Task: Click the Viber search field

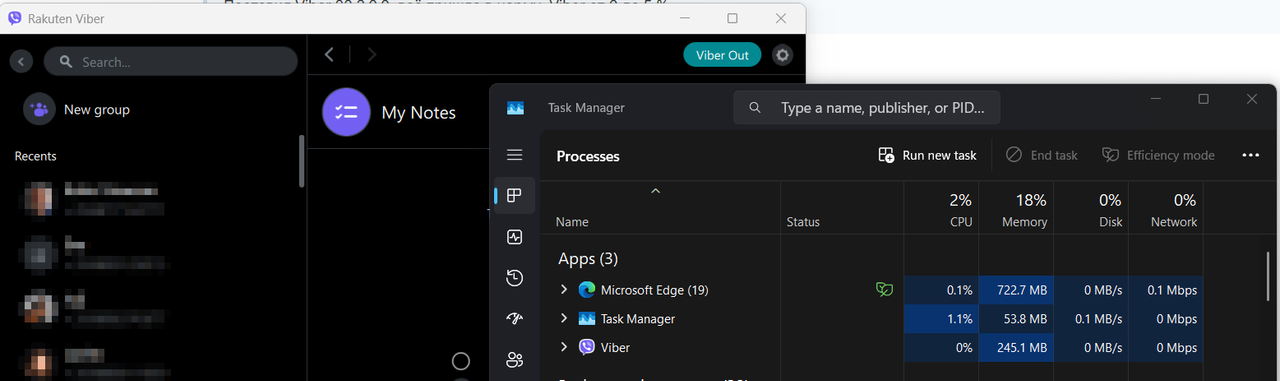Action: [x=171, y=61]
